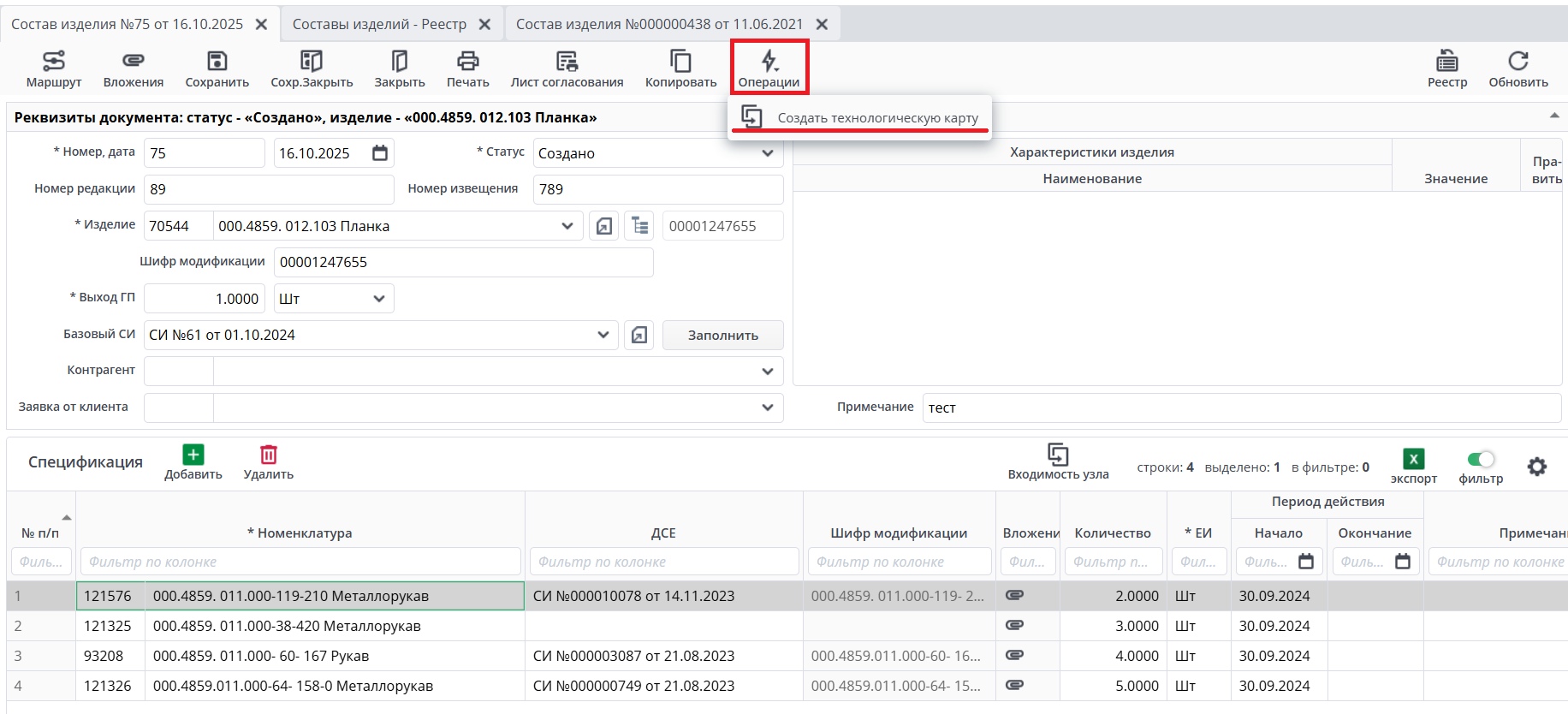Expand the Контрагент dropdown
The height and width of the screenshot is (714, 1568).
(x=767, y=372)
